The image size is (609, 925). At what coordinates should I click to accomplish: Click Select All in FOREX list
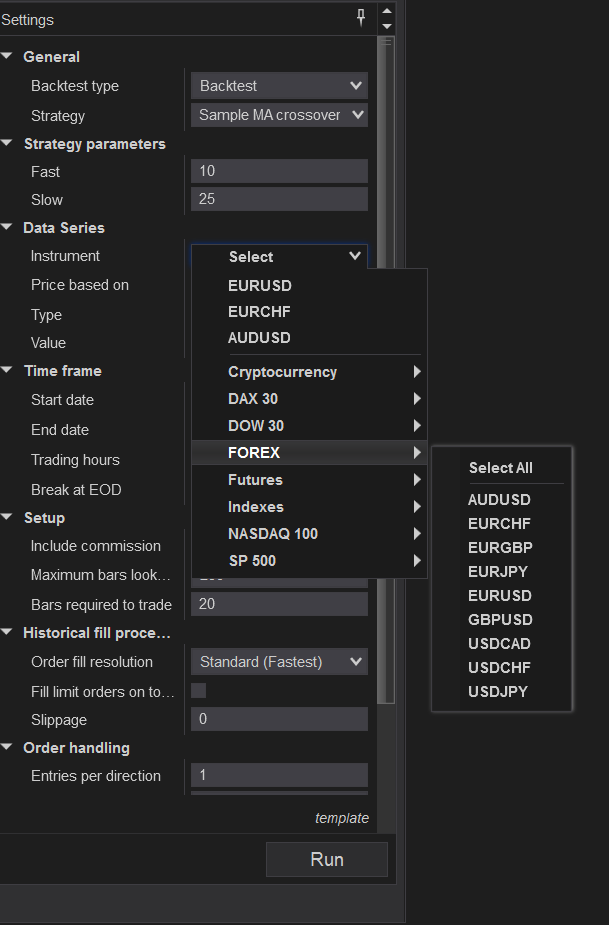click(x=501, y=468)
